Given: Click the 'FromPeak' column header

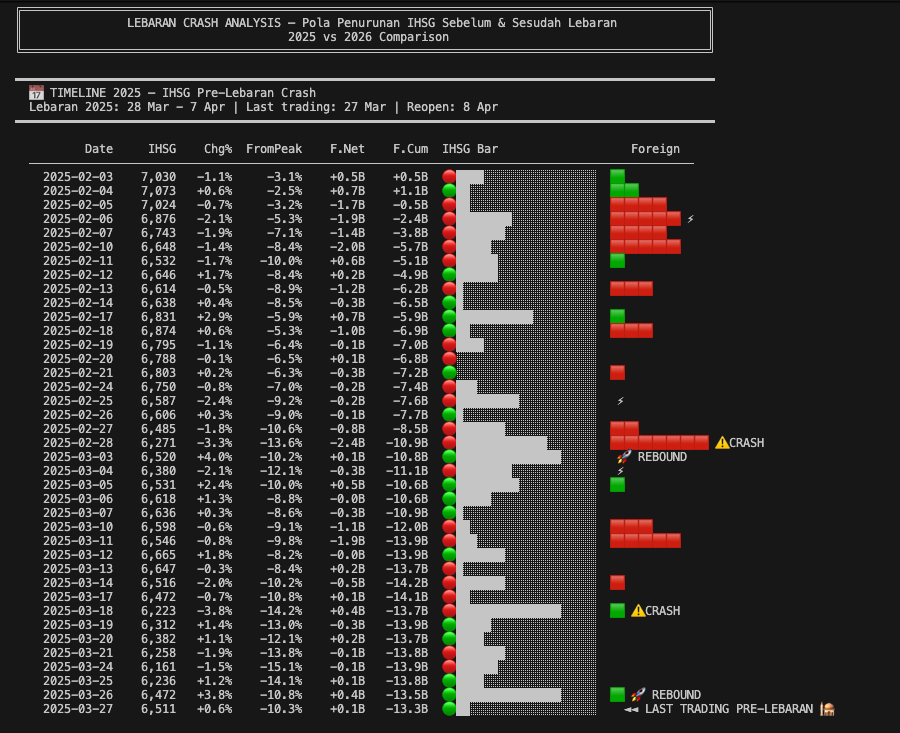Looking at the screenshot, I should 274,149.
